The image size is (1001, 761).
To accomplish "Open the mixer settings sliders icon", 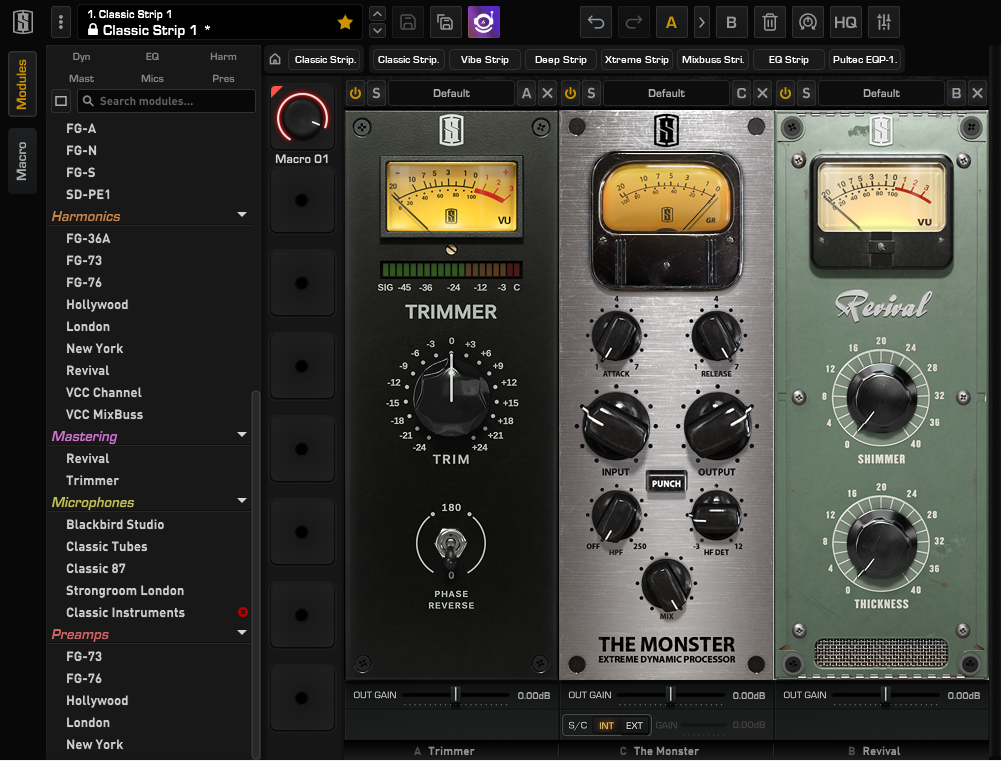I will click(x=883, y=22).
